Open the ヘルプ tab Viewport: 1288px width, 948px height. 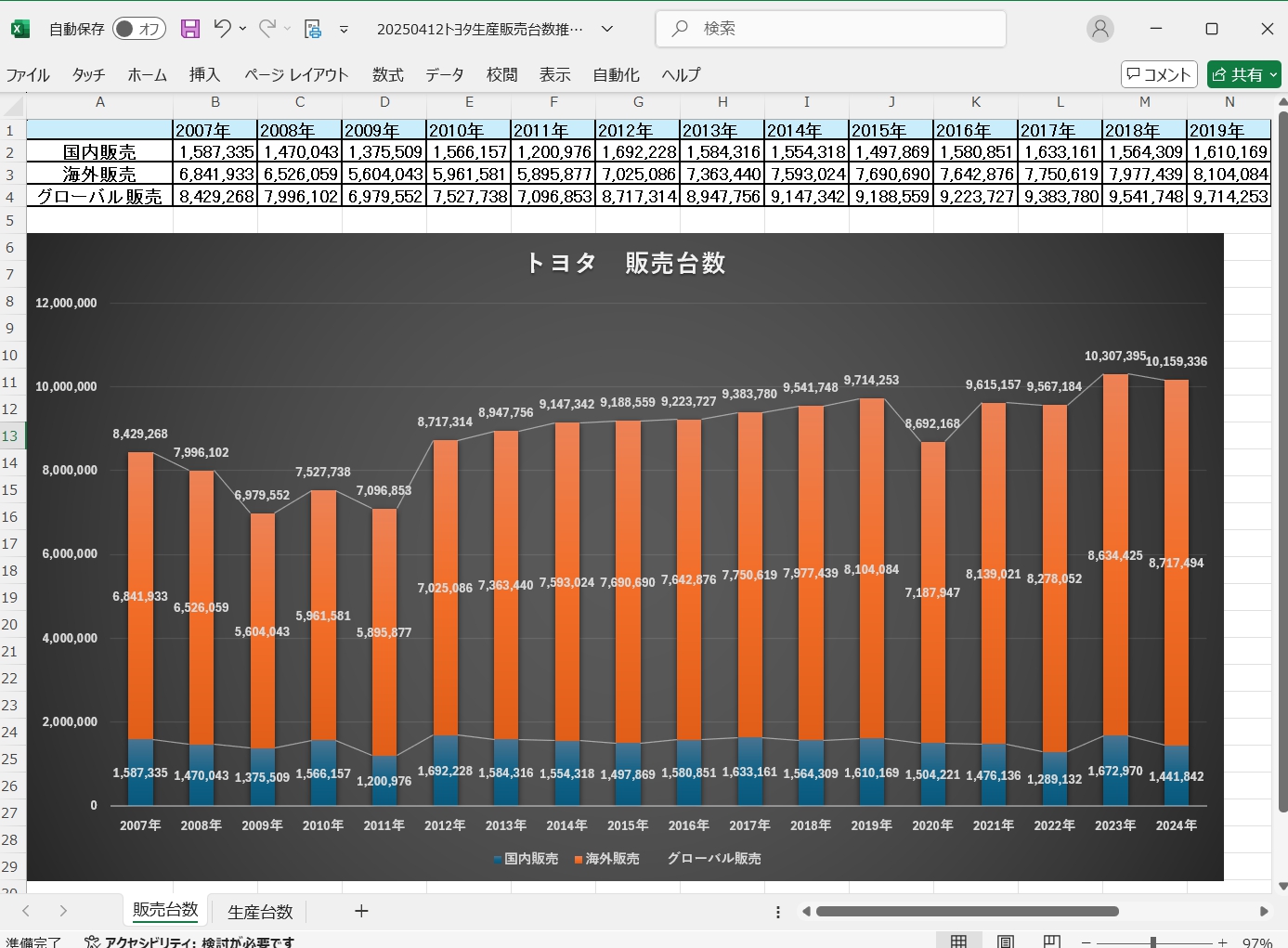[x=682, y=75]
